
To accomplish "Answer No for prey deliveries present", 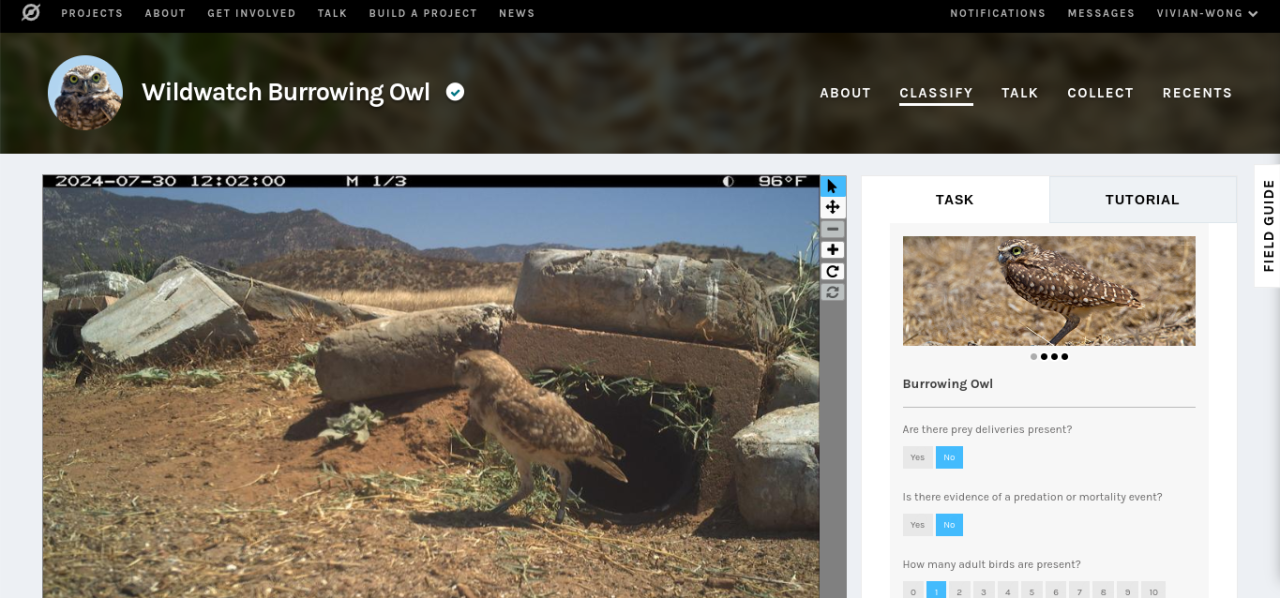I will click(x=949, y=457).
